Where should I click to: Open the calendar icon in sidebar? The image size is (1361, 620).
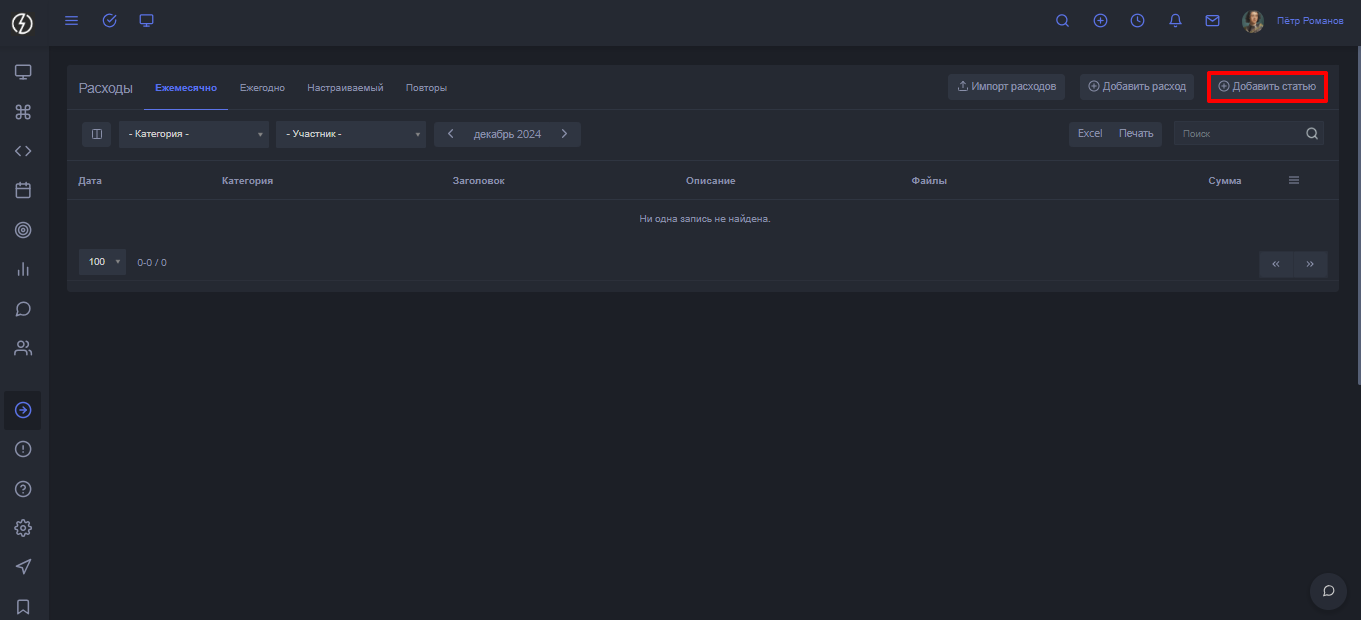(23, 190)
